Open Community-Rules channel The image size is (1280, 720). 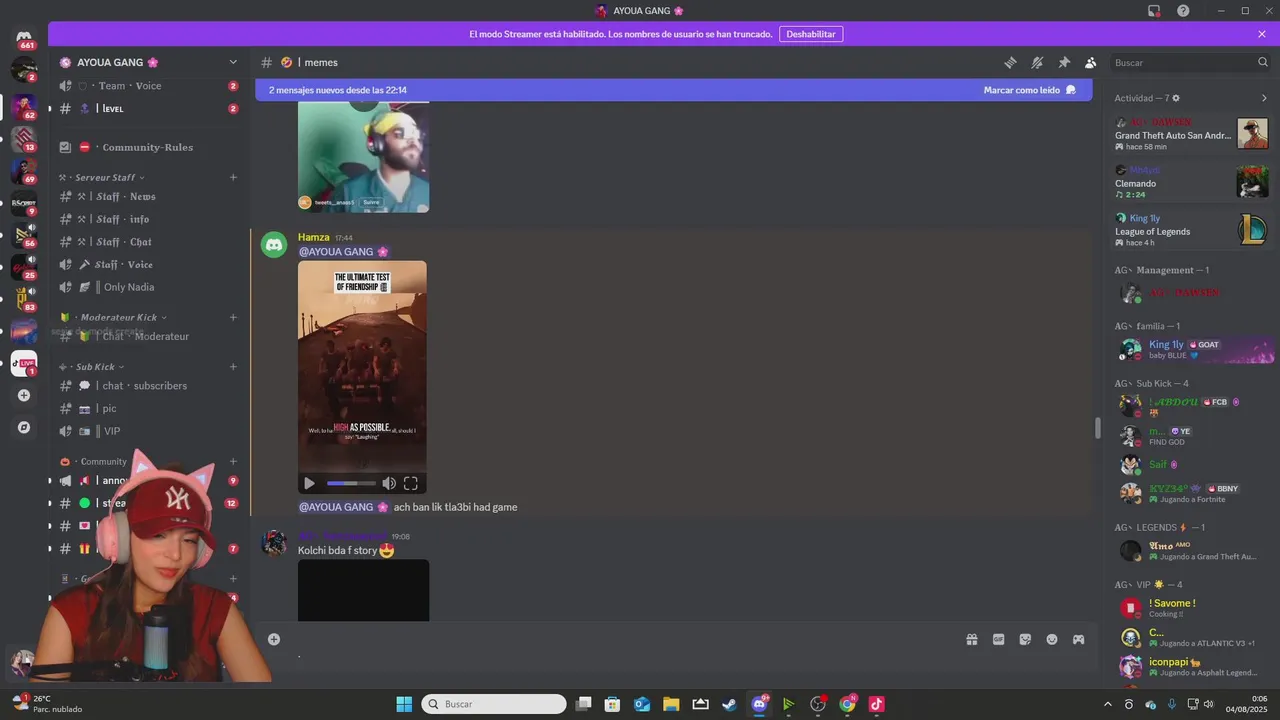[149, 147]
